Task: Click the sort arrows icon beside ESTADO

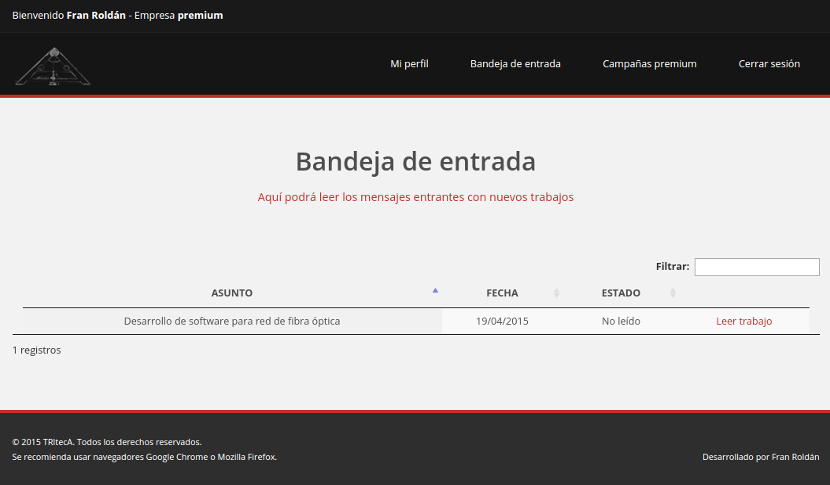Action: click(x=673, y=293)
